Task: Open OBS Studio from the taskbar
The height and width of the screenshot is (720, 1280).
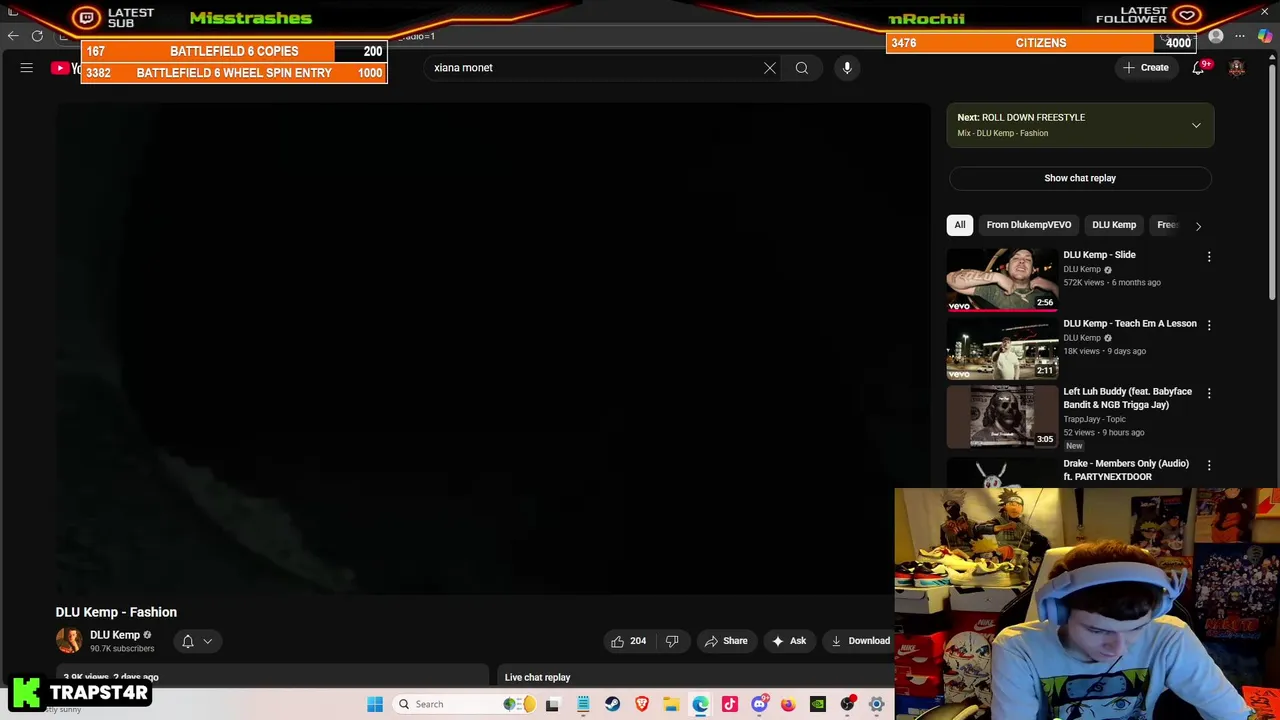Action: 847,704
